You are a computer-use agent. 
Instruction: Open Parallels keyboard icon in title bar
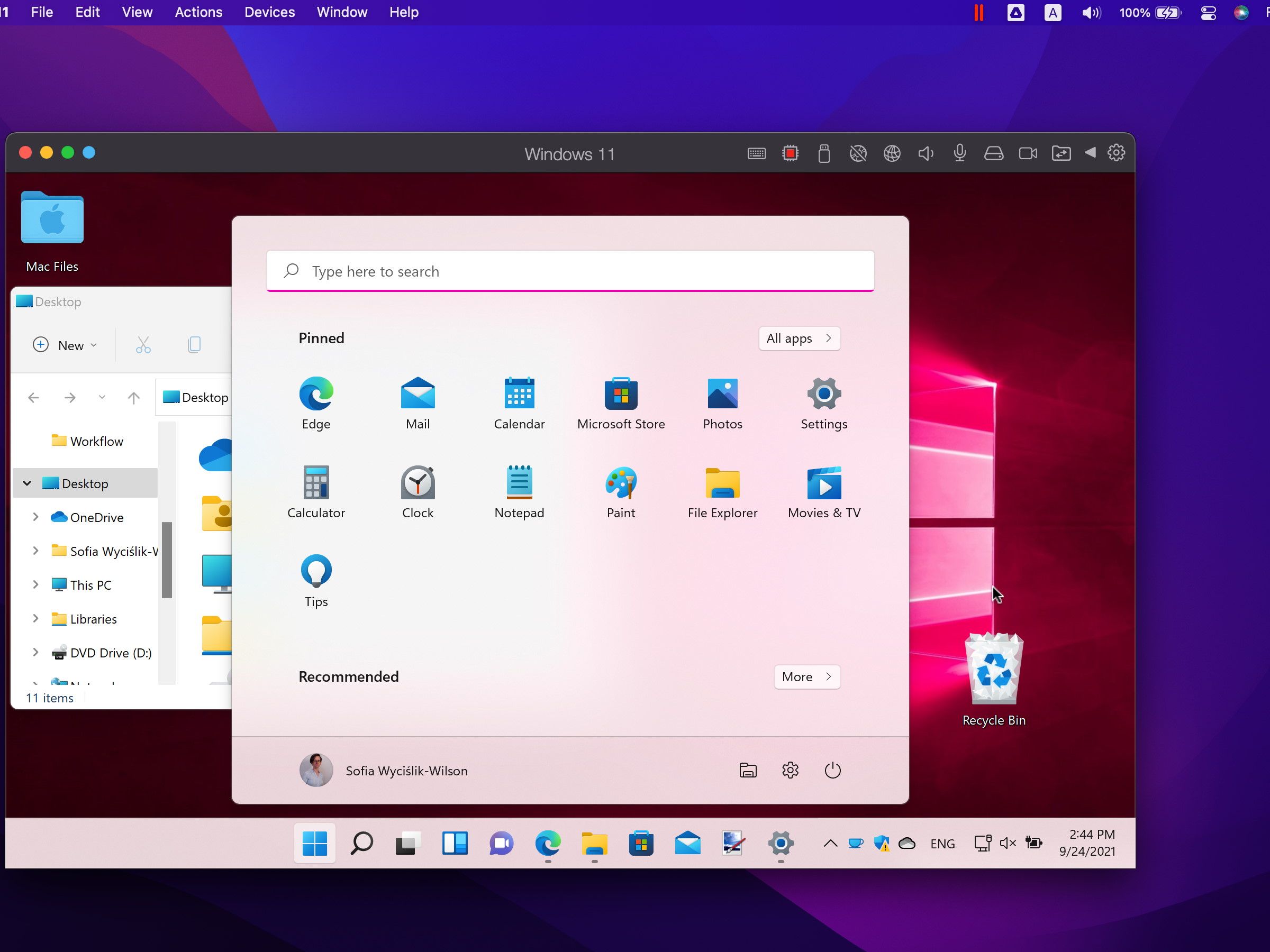(x=756, y=154)
